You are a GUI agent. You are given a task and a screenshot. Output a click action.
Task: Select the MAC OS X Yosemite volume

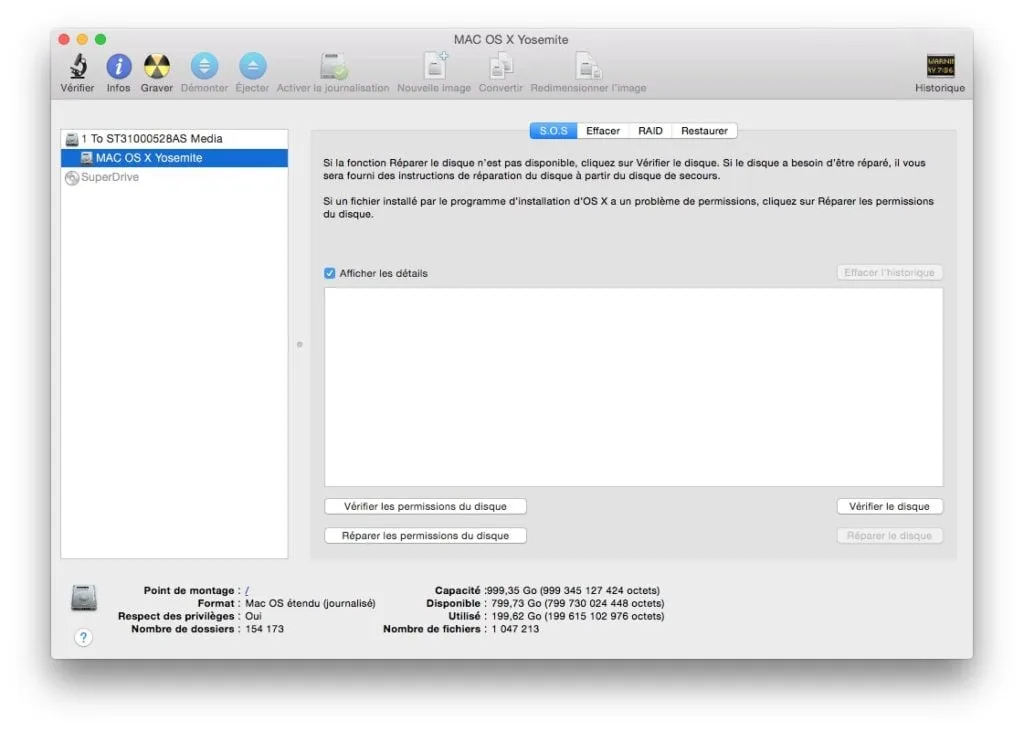174,158
